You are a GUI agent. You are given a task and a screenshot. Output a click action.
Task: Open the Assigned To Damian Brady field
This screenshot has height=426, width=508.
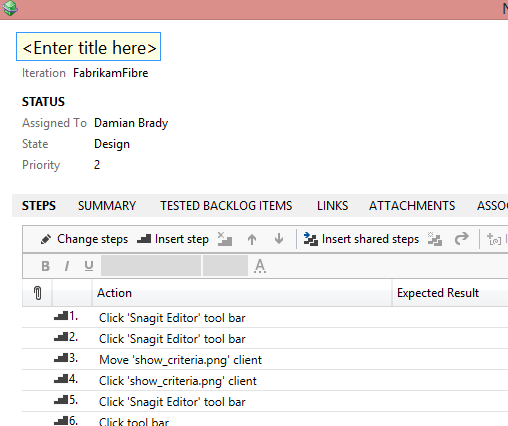click(x=131, y=123)
